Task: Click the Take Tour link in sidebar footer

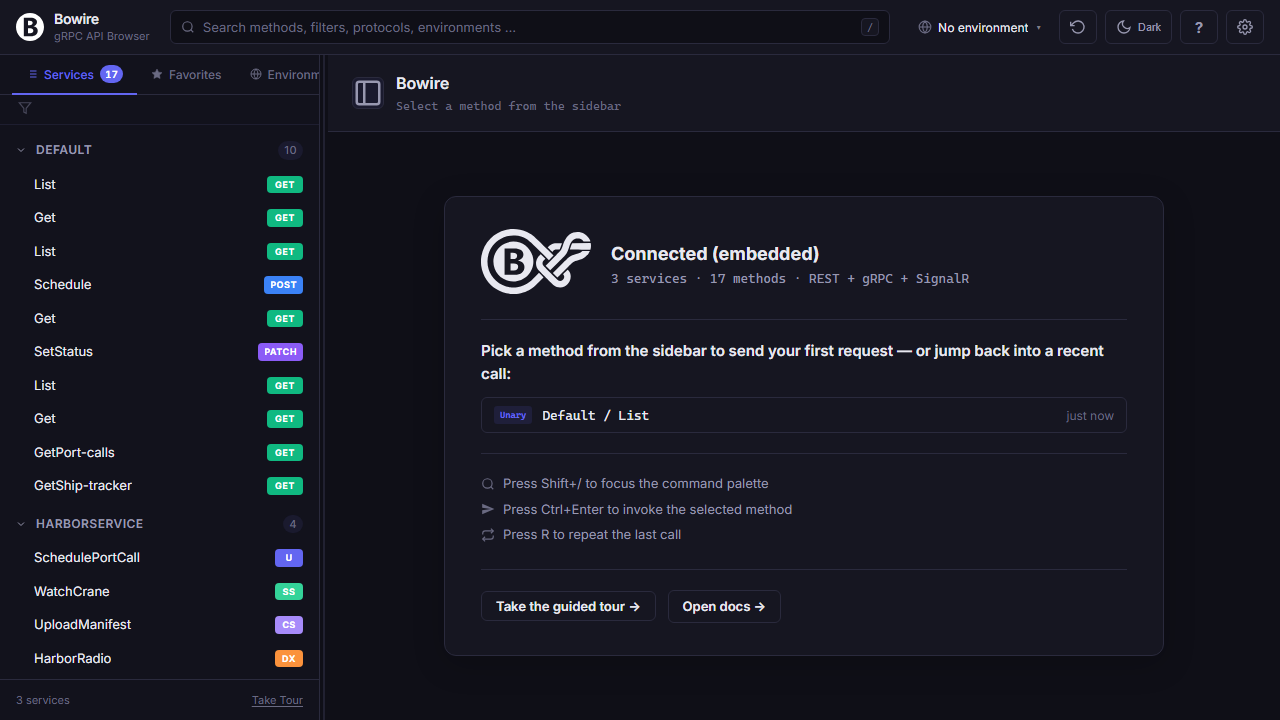Action: point(277,700)
